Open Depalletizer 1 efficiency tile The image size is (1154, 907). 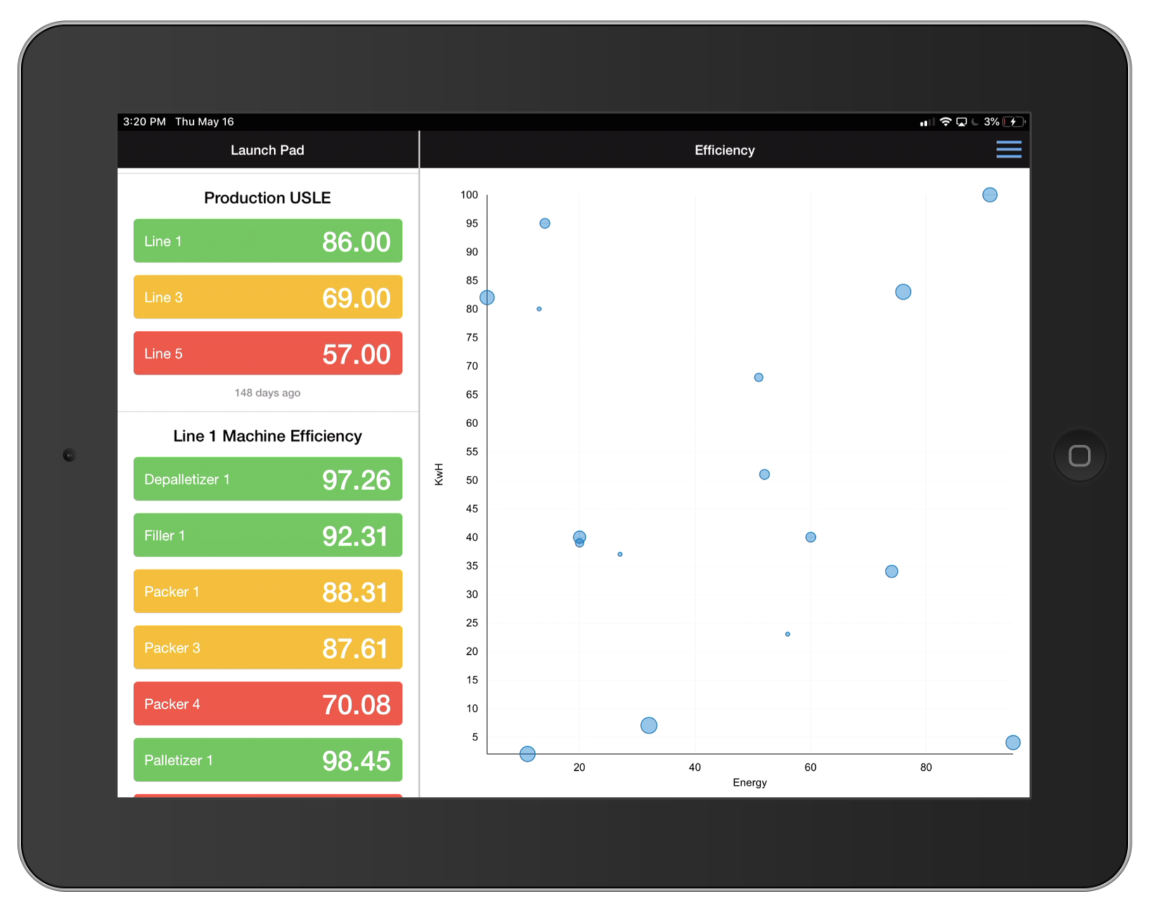pos(268,479)
